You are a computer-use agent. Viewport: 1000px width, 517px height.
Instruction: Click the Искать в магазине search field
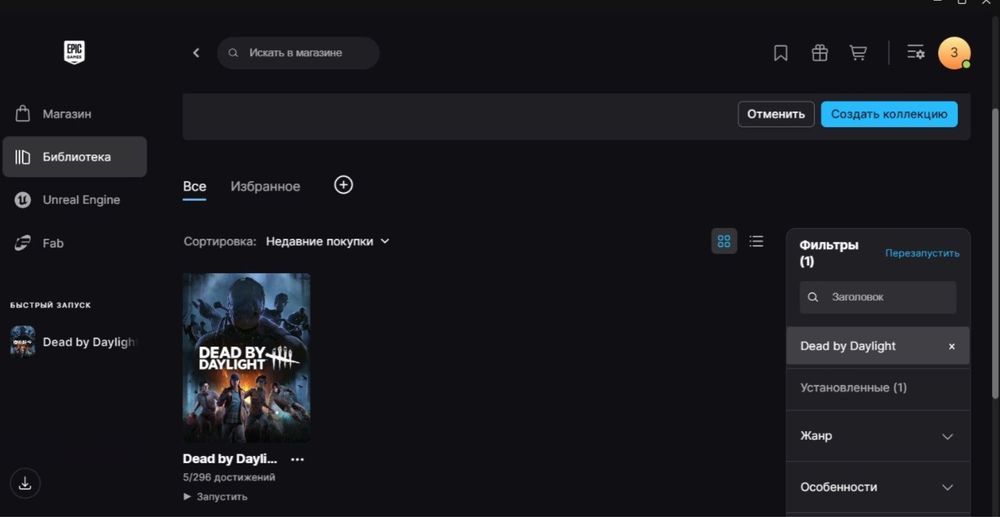(298, 53)
